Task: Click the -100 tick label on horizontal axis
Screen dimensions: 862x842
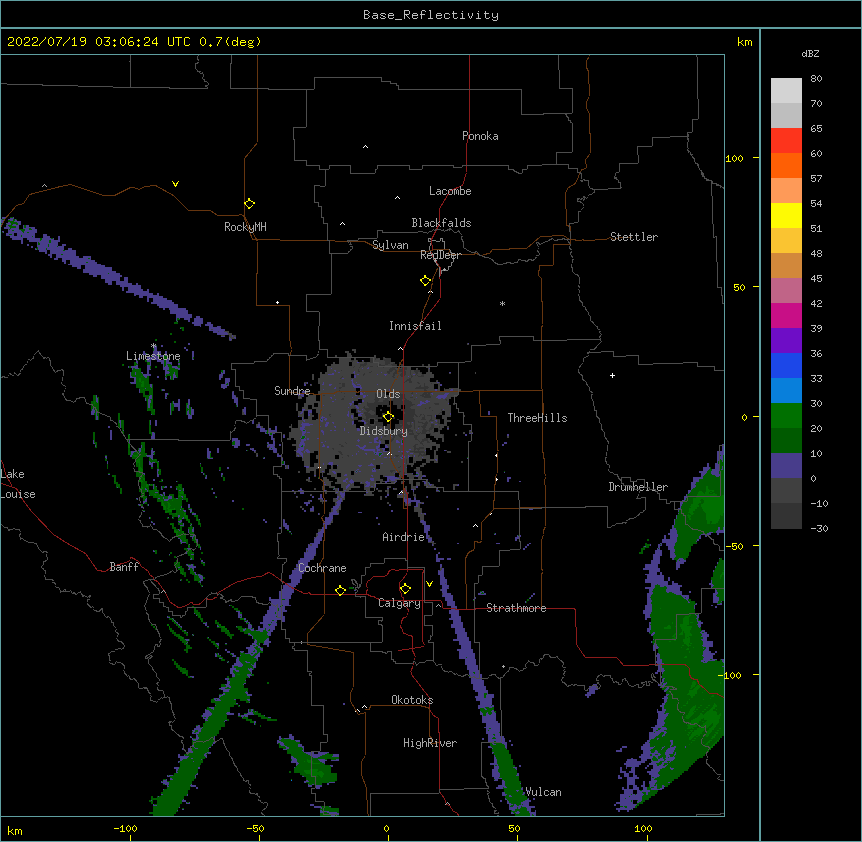Action: tap(125, 828)
